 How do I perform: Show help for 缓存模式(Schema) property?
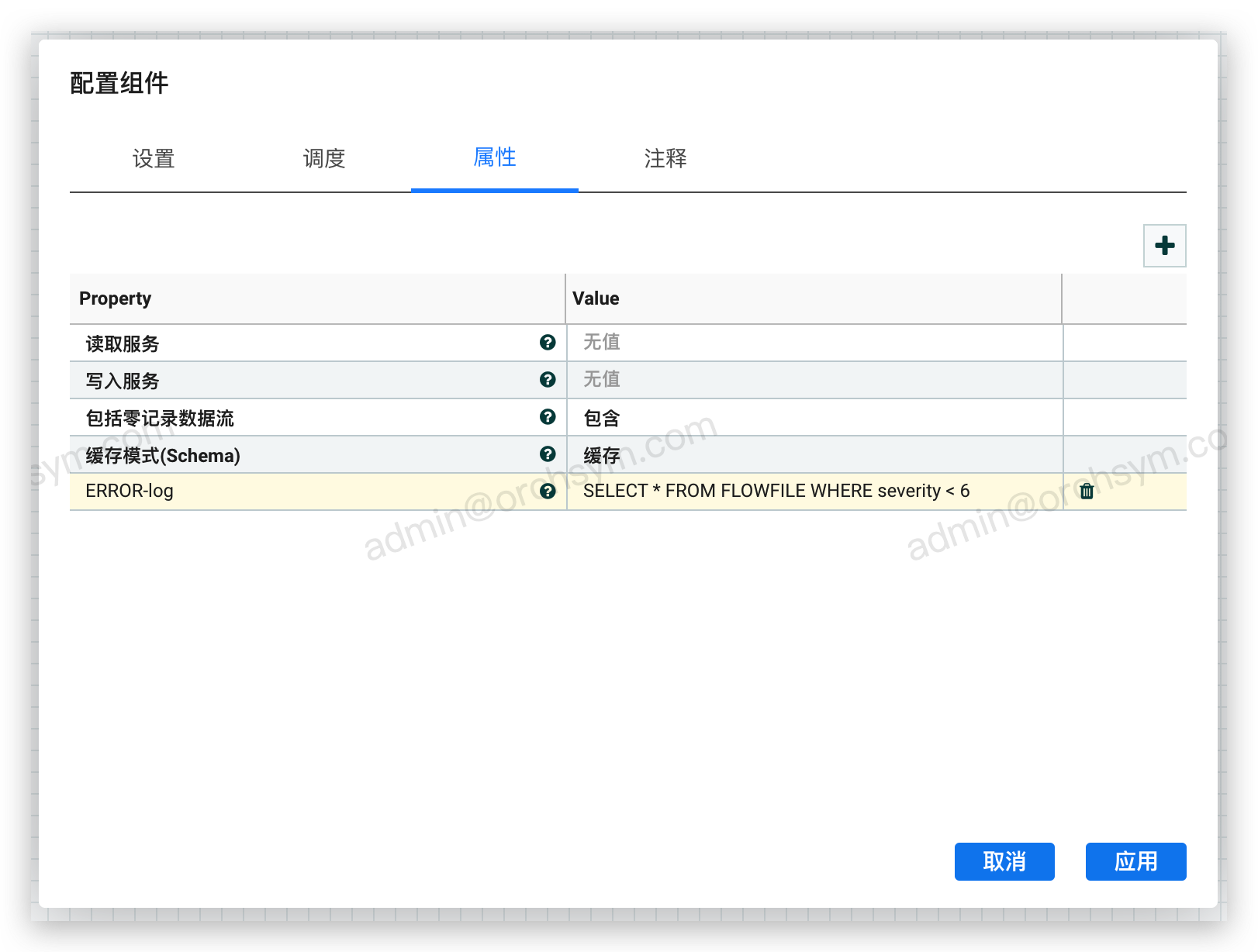(548, 454)
